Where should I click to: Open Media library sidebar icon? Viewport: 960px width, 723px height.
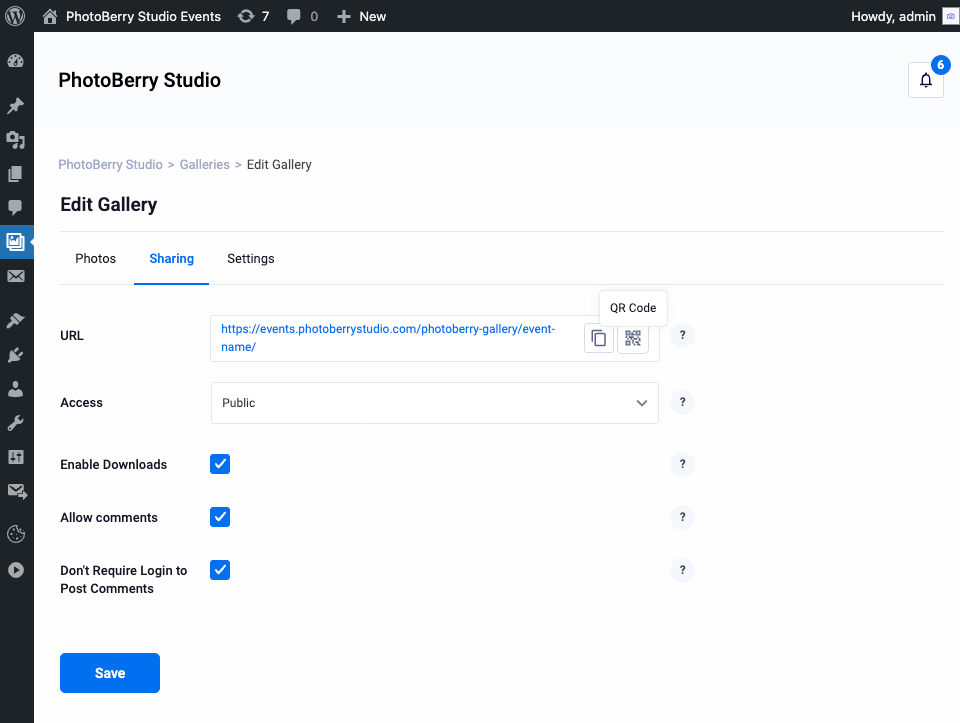(x=16, y=139)
